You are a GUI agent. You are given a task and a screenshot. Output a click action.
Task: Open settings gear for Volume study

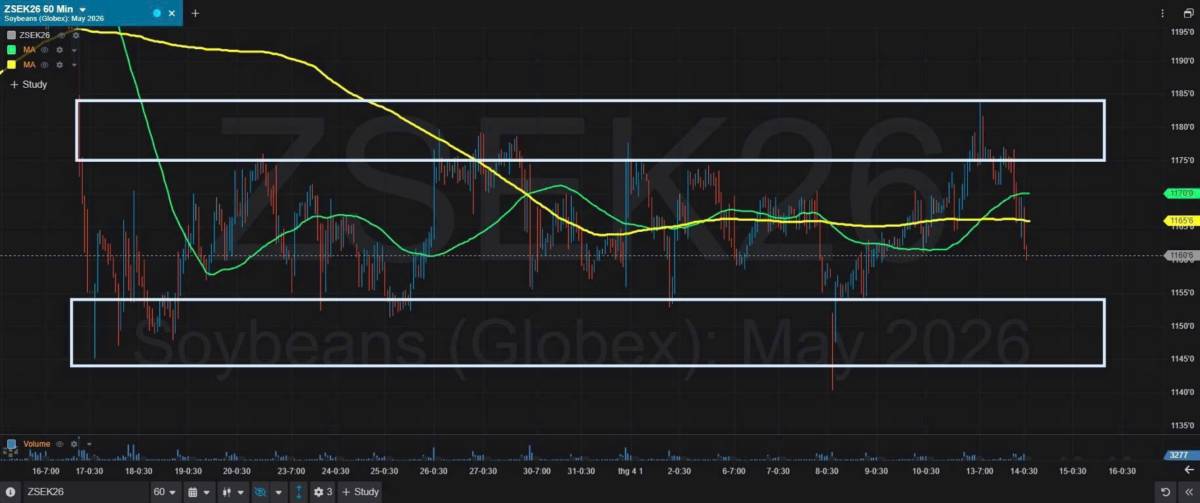click(x=73, y=443)
